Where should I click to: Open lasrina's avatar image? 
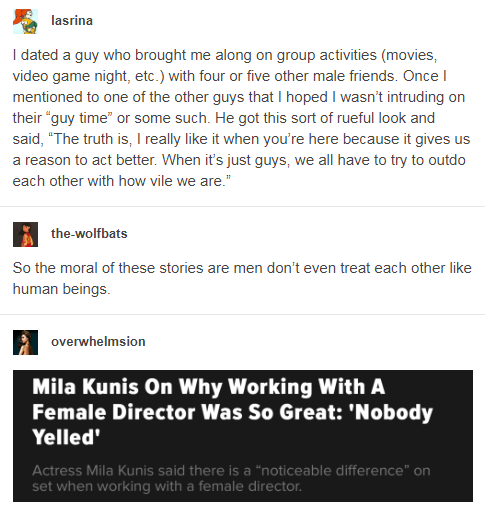25,21
